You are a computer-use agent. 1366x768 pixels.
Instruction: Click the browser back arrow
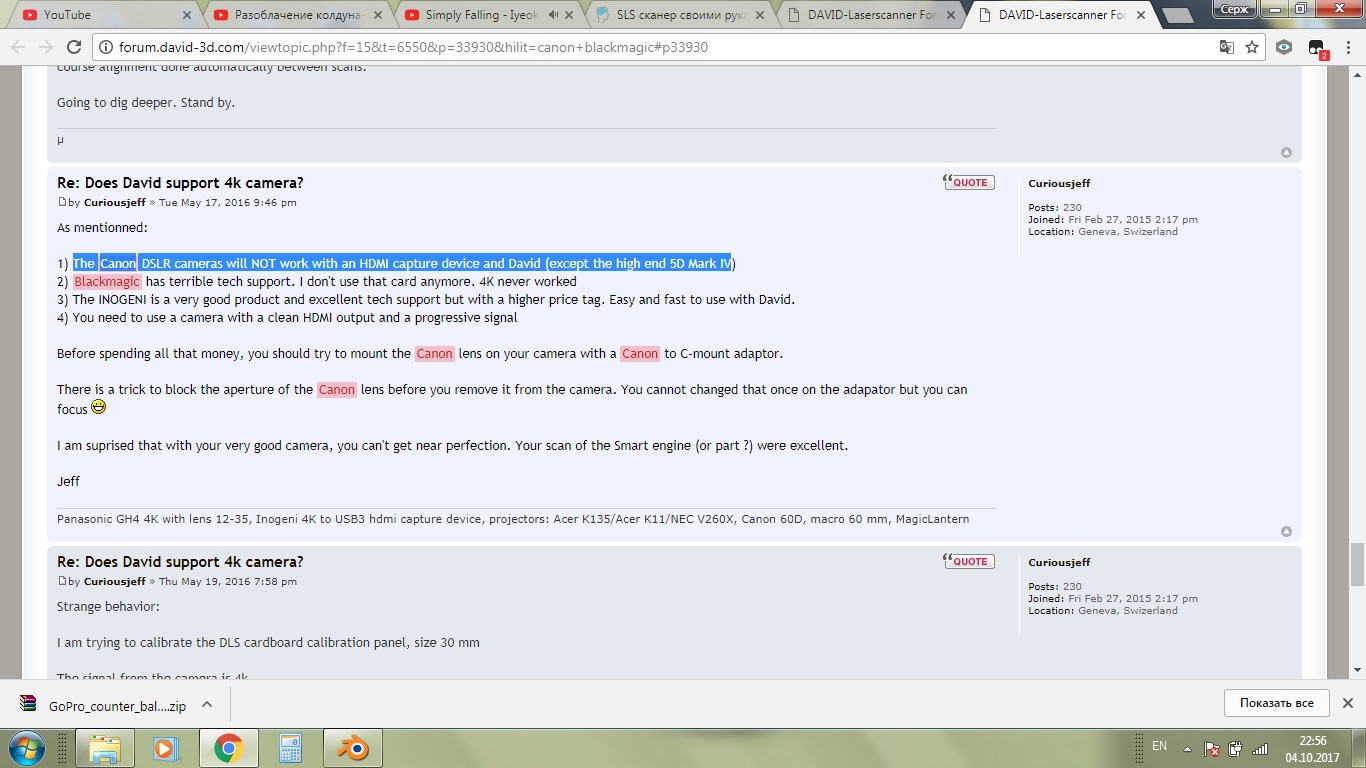[18, 47]
